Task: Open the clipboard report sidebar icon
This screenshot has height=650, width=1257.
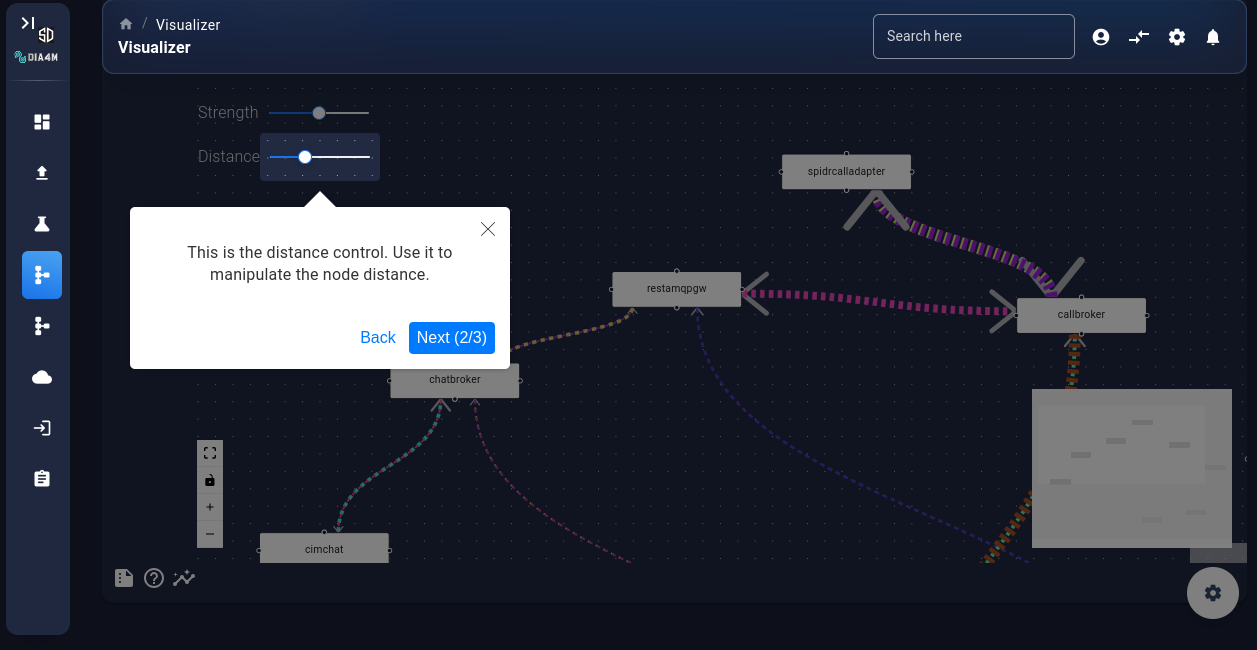Action: pyautogui.click(x=42, y=479)
